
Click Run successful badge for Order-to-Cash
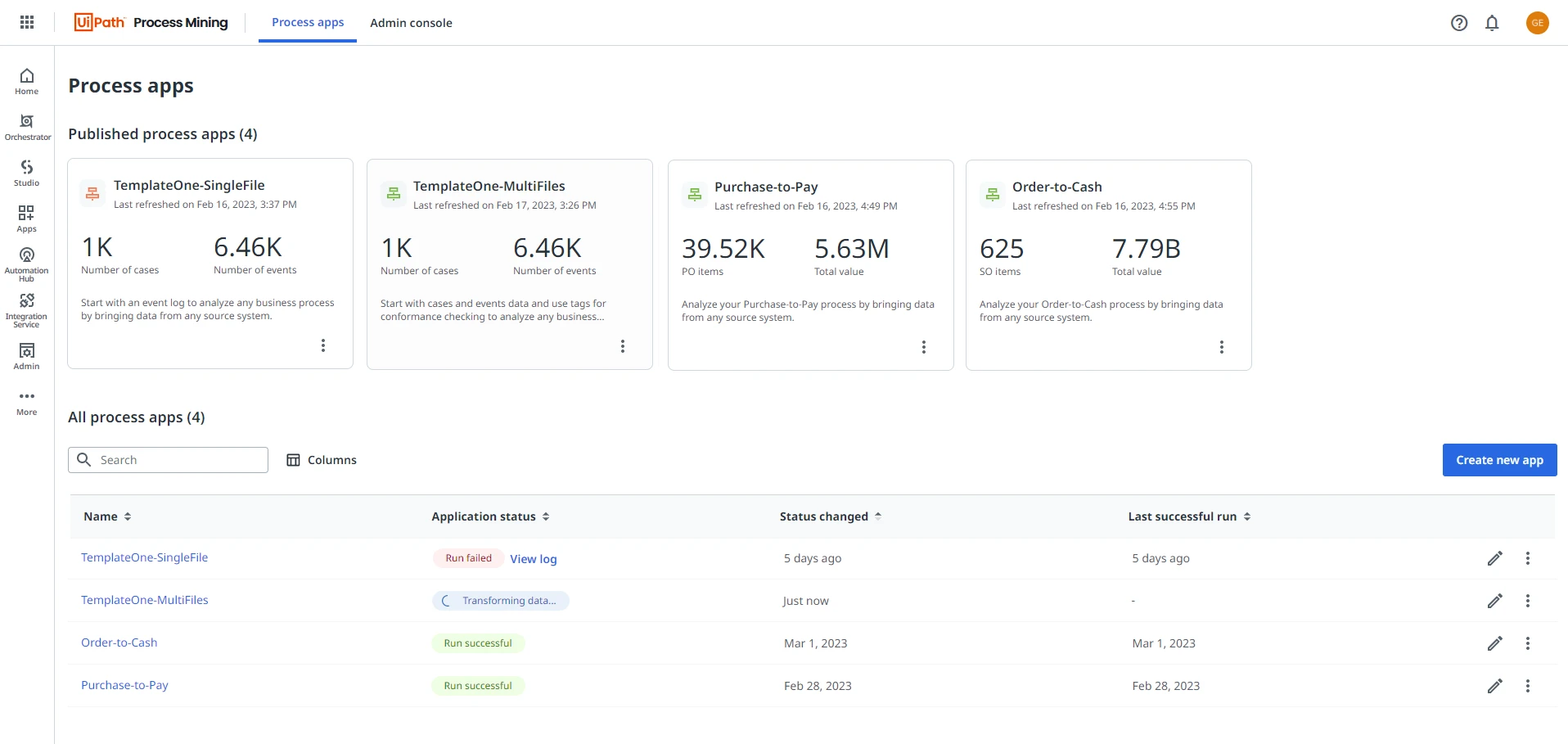tap(478, 643)
